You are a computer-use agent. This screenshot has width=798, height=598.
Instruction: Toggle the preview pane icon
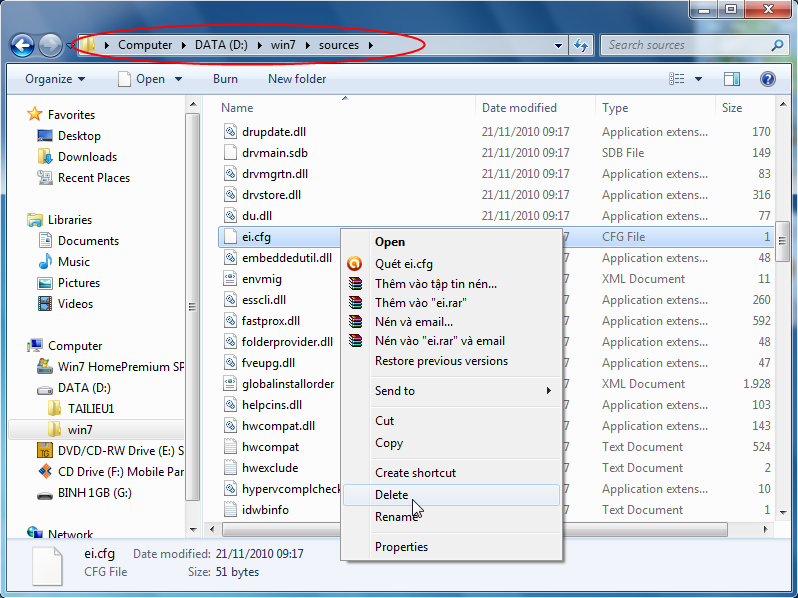click(732, 79)
